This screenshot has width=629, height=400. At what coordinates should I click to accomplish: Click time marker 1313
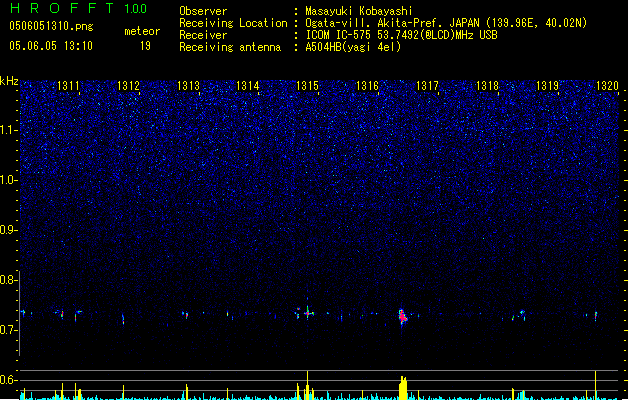click(x=188, y=86)
